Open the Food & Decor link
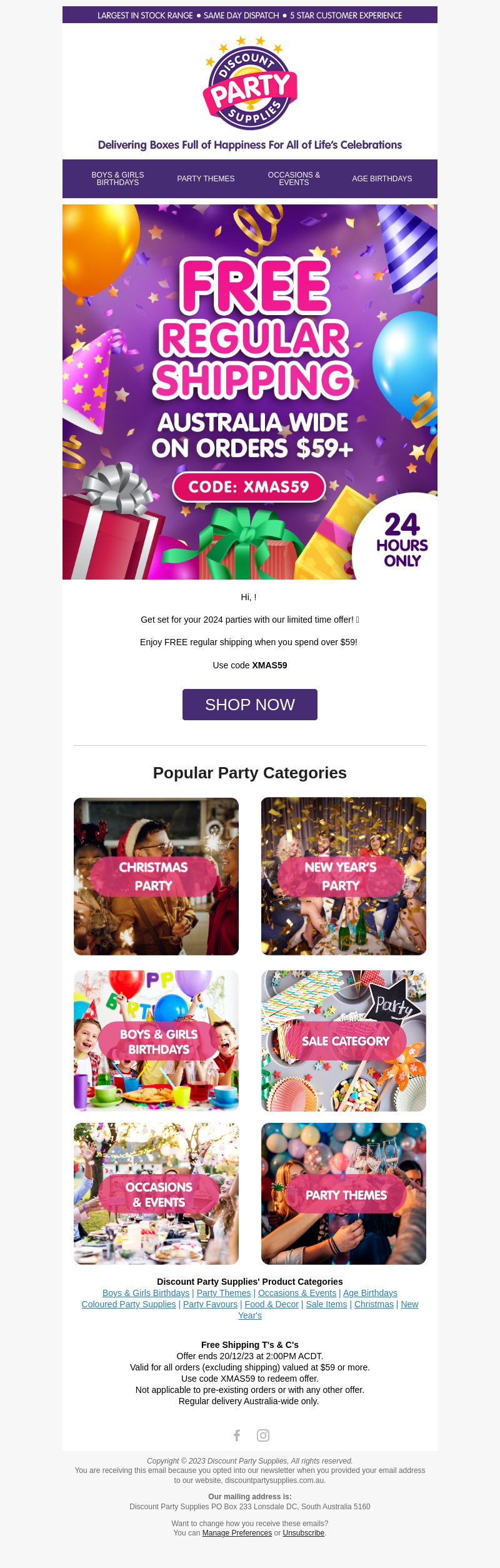 point(271,1304)
